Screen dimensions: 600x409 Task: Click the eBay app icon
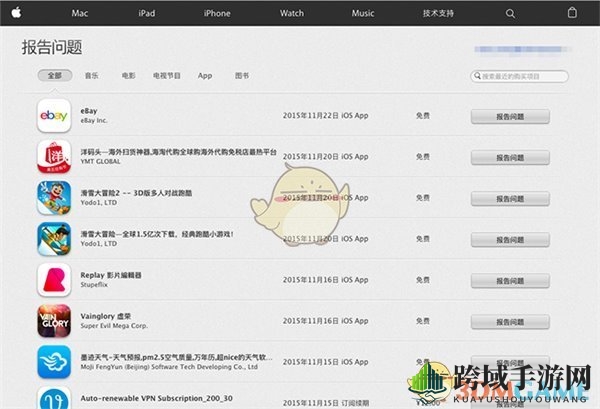[54, 115]
